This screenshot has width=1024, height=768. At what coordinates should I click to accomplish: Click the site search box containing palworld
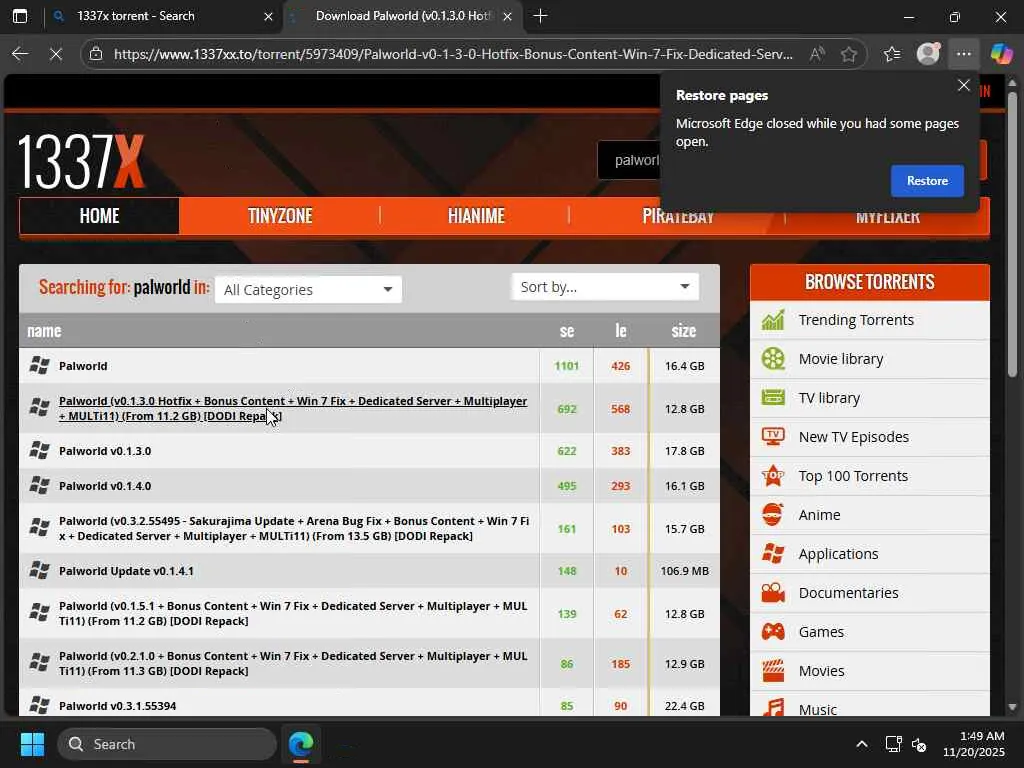pyautogui.click(x=629, y=160)
